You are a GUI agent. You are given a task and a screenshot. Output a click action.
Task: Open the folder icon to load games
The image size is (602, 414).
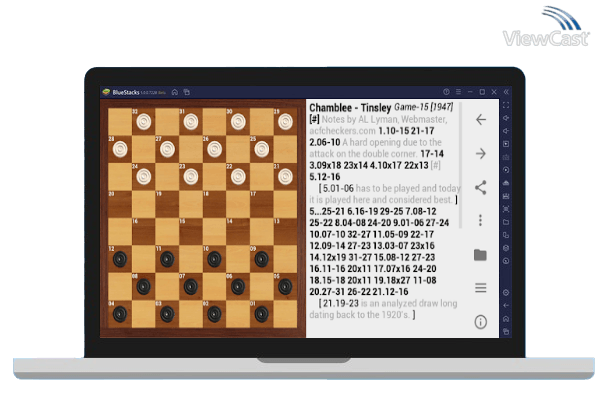tap(480, 255)
